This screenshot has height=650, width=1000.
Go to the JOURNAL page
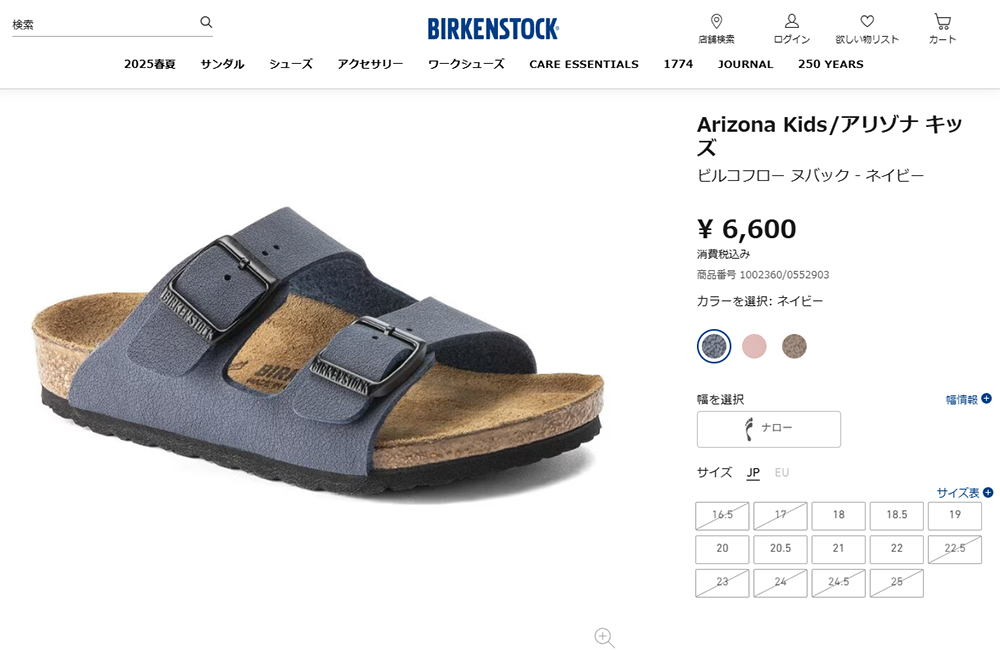745,64
